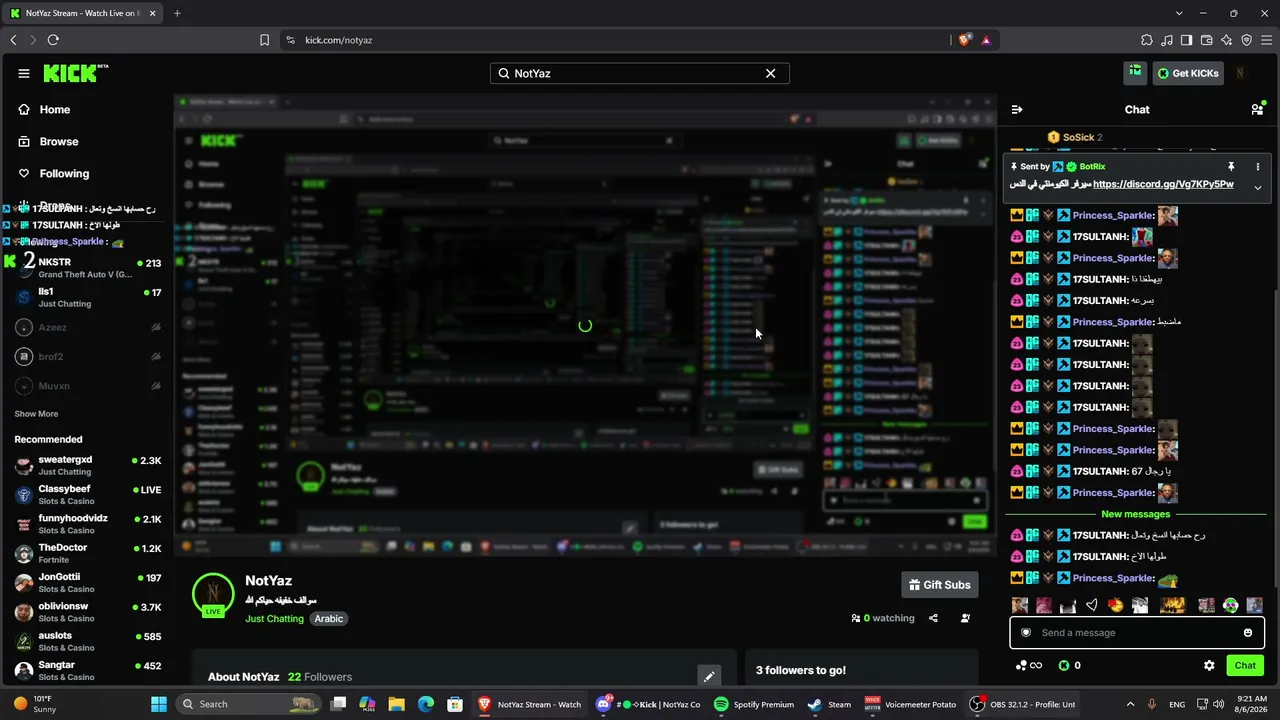Screen dimensions: 1280x720
Task: Open oblivionsw recommended channel
Action: pos(87,612)
